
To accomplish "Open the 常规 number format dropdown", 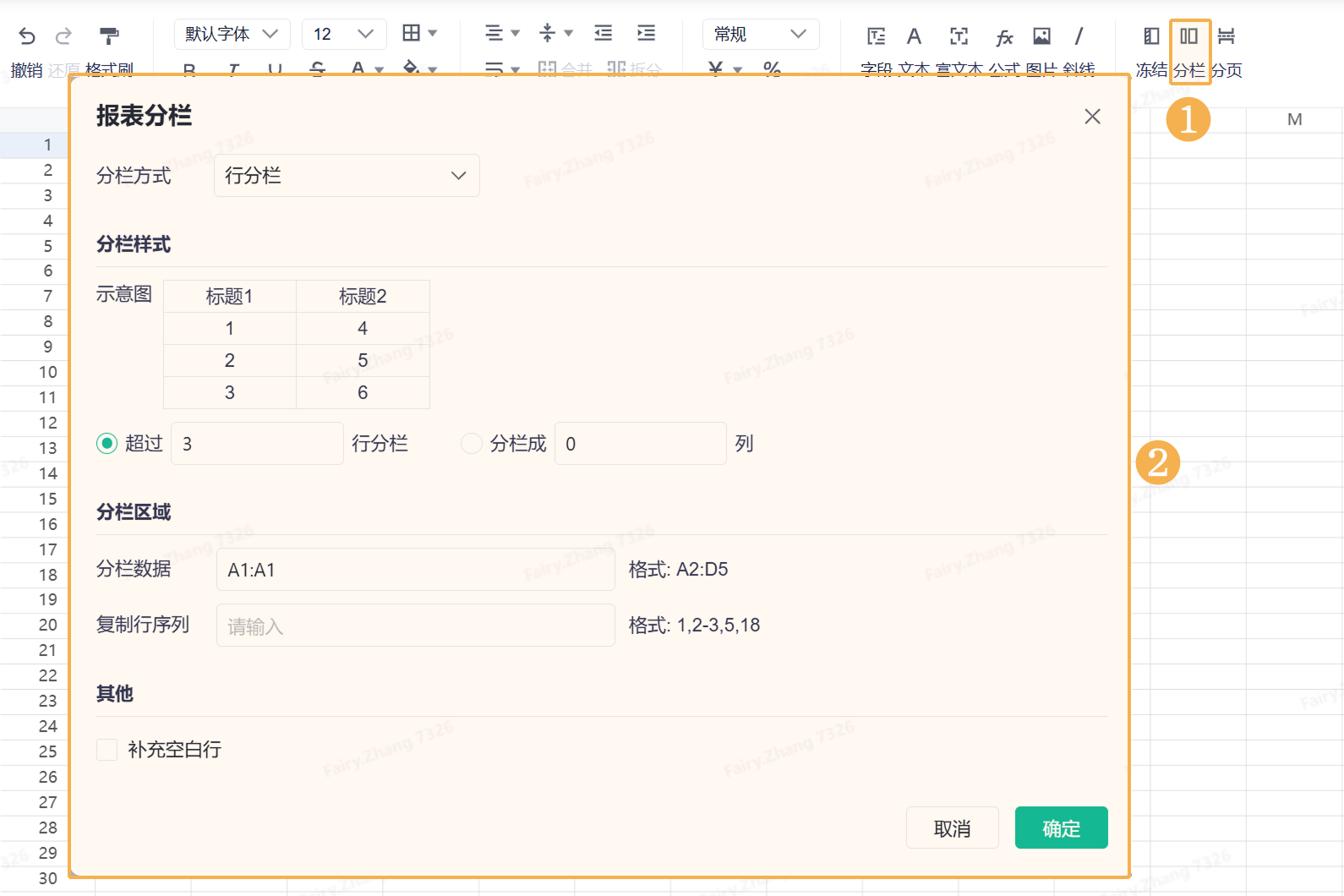I will (761, 34).
